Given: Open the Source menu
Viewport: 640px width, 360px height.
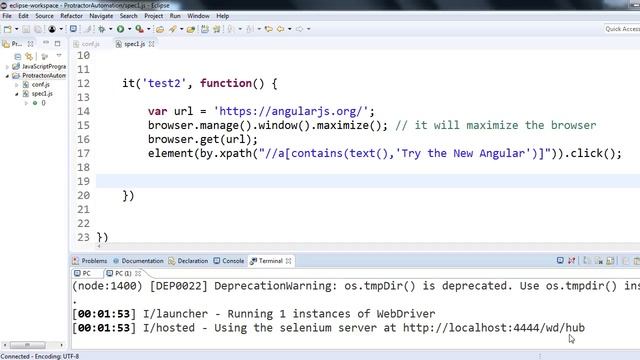Looking at the screenshot, I should 44,16.
